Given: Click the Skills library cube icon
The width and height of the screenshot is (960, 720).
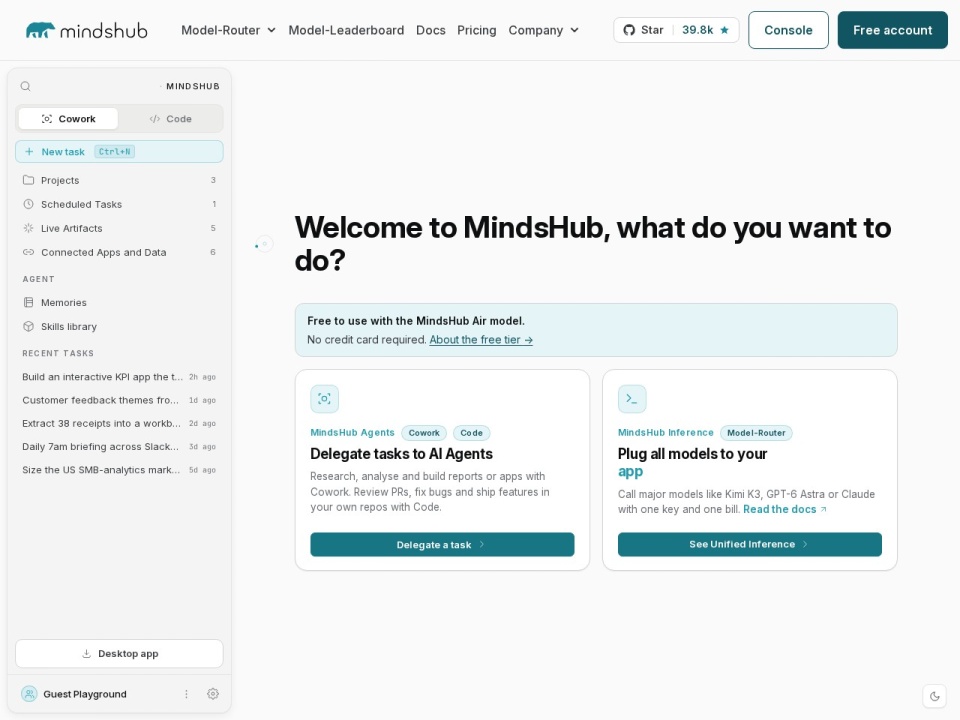Looking at the screenshot, I should pos(28,326).
